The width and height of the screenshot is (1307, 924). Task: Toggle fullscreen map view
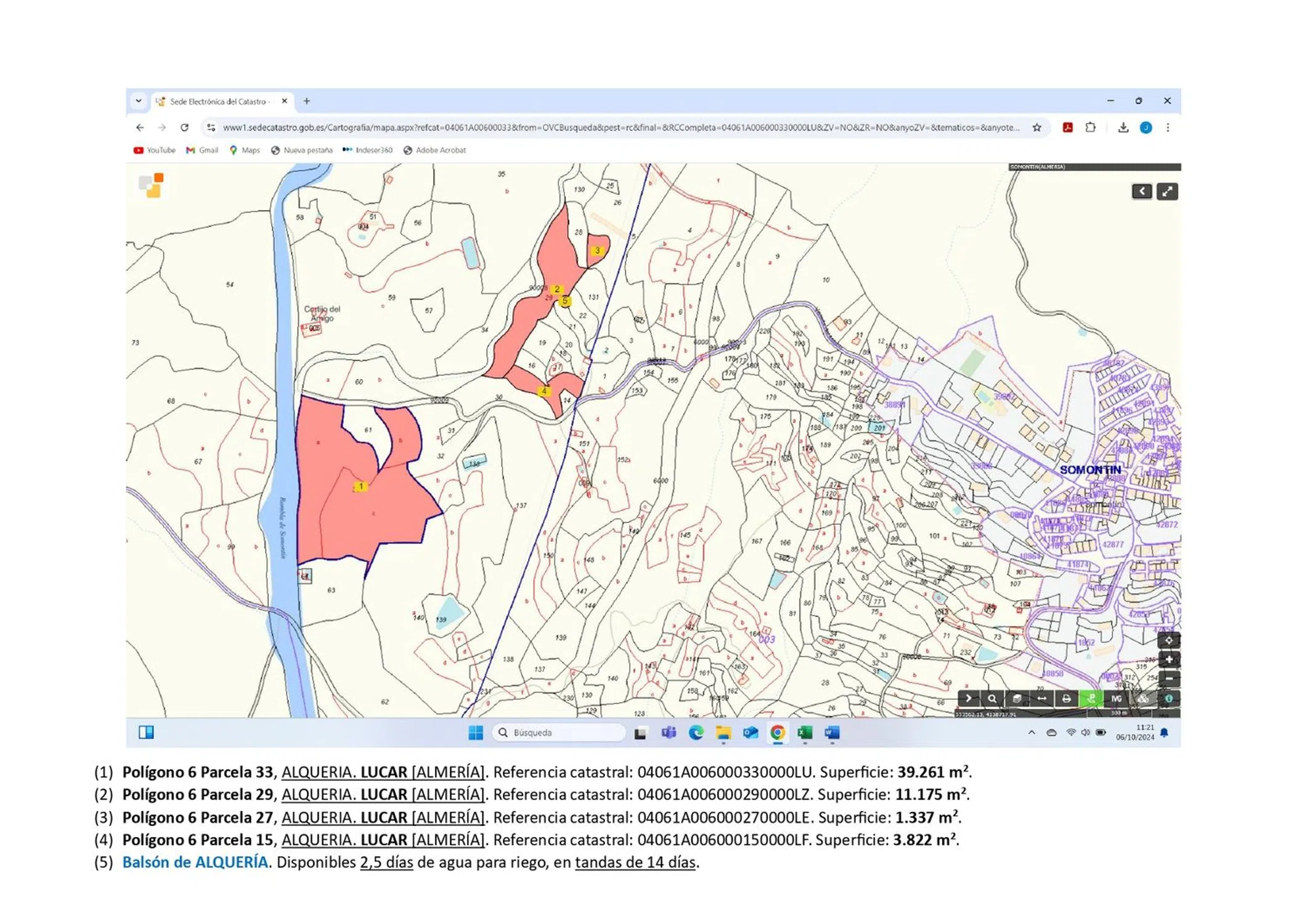coord(1167,192)
